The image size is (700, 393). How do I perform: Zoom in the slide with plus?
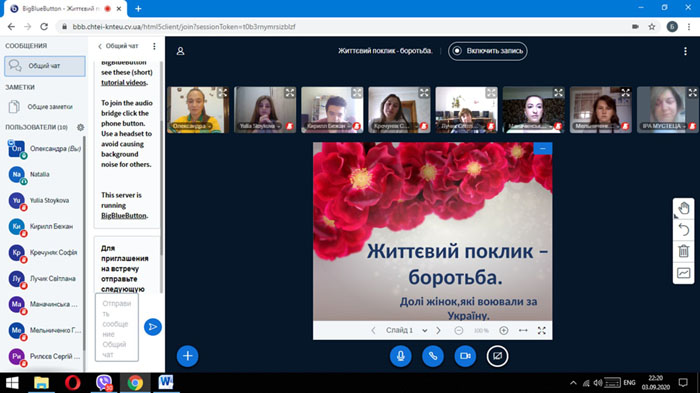tap(504, 330)
